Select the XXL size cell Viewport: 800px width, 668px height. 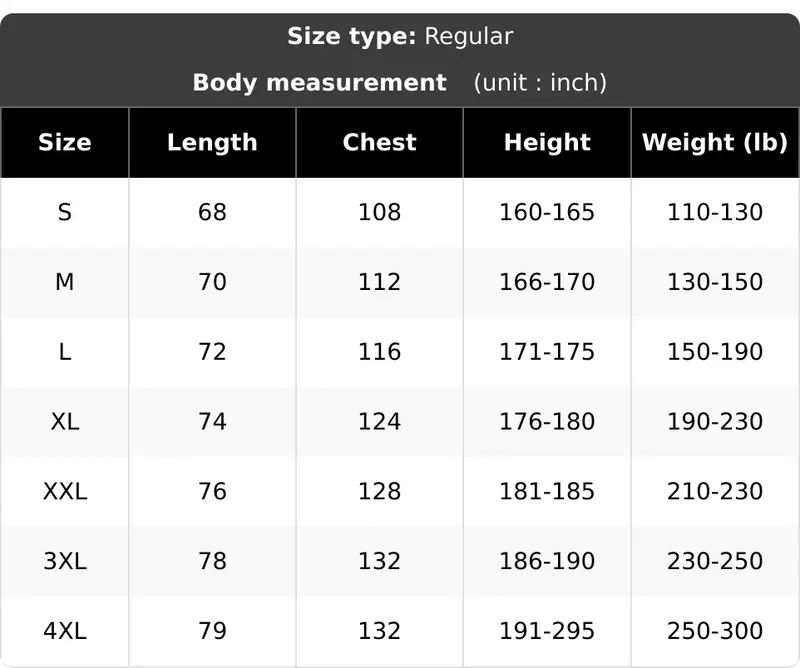pyautogui.click(x=65, y=491)
